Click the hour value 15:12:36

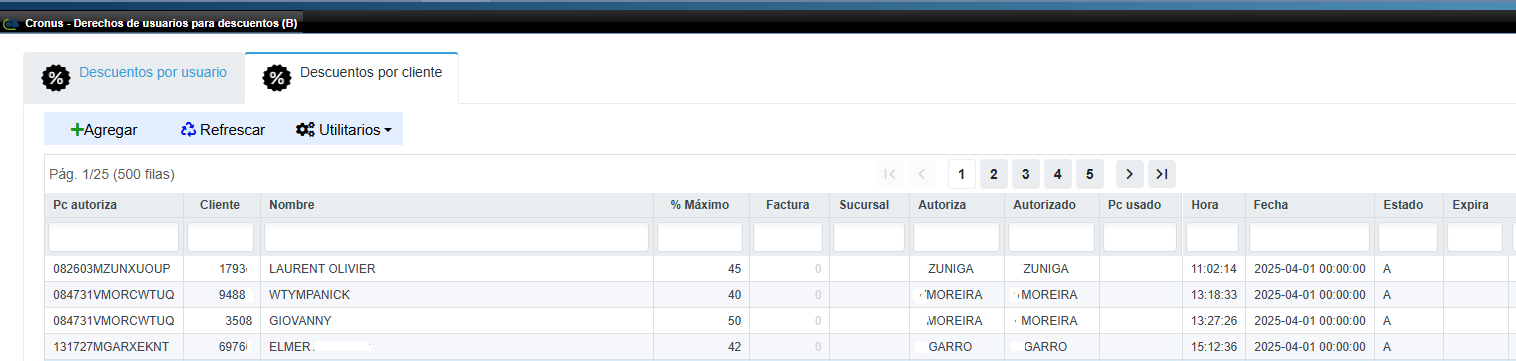1213,347
